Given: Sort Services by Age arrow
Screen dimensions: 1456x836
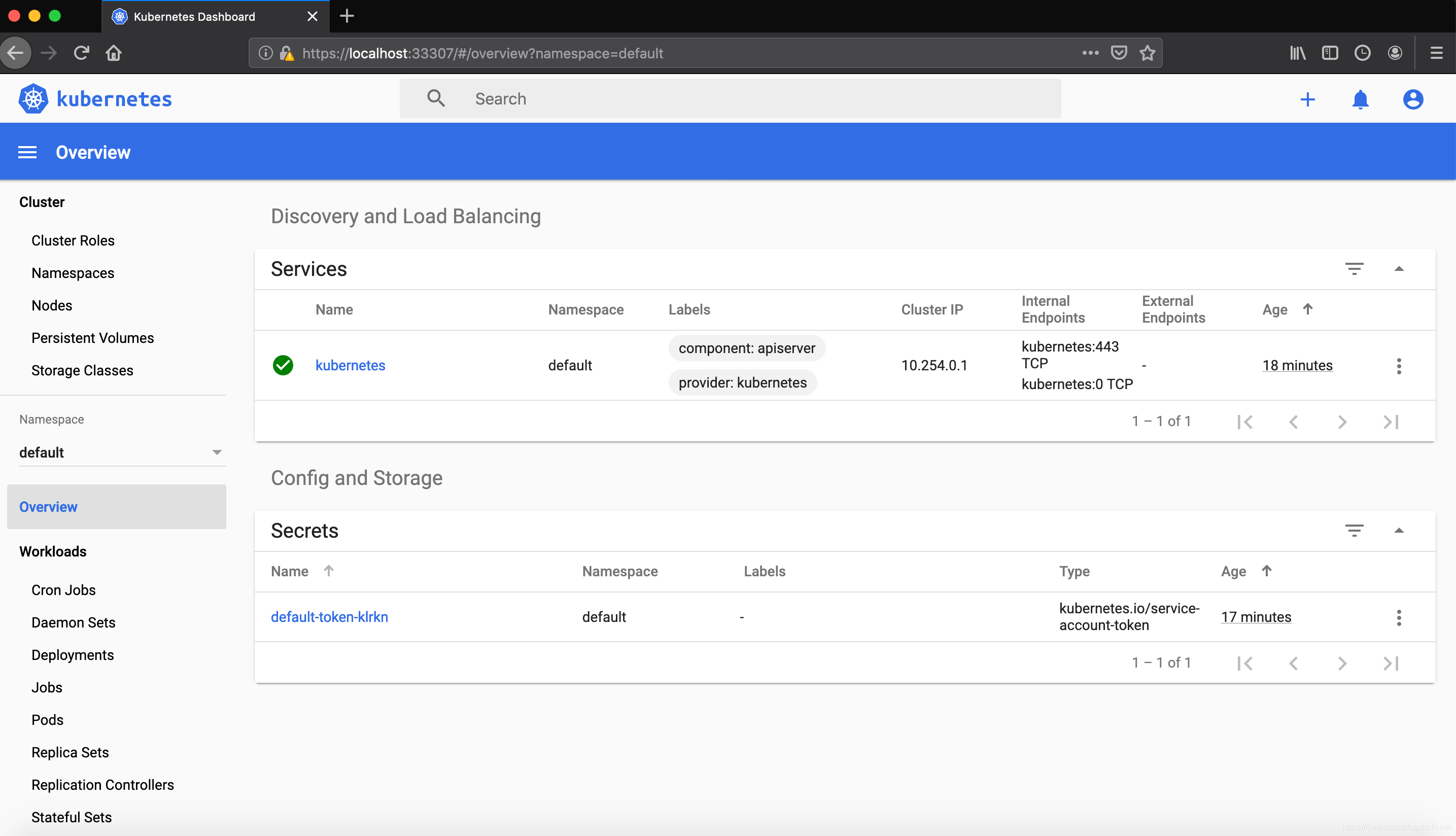Looking at the screenshot, I should click(x=1307, y=309).
